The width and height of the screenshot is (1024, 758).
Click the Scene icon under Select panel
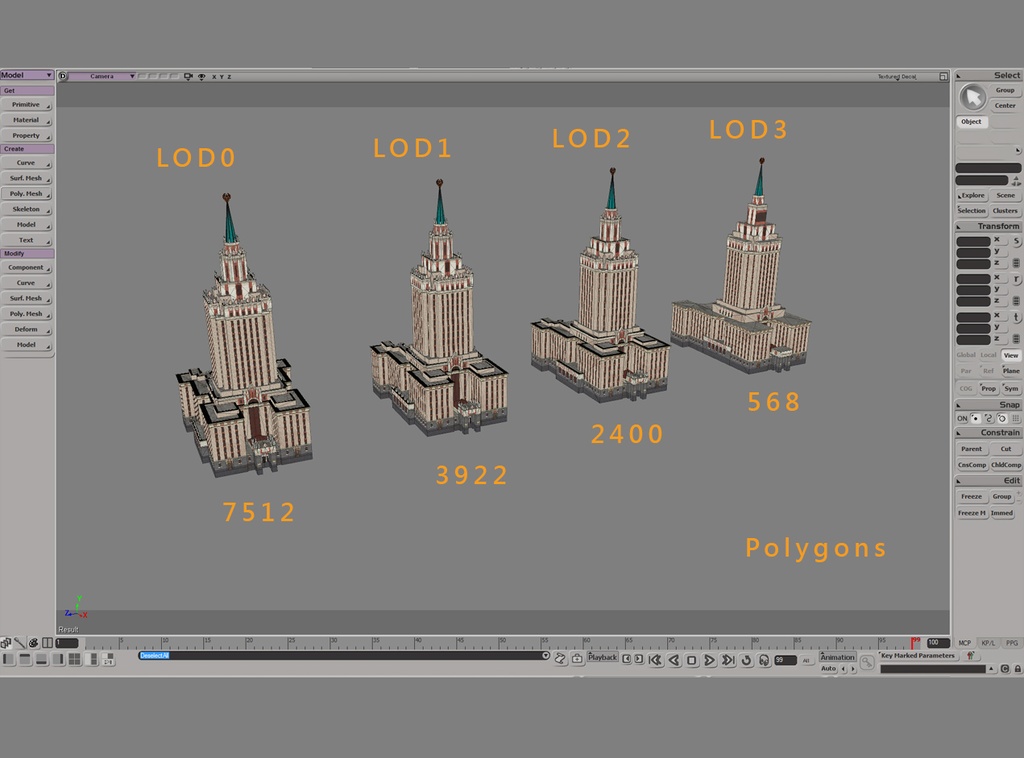[1007, 195]
